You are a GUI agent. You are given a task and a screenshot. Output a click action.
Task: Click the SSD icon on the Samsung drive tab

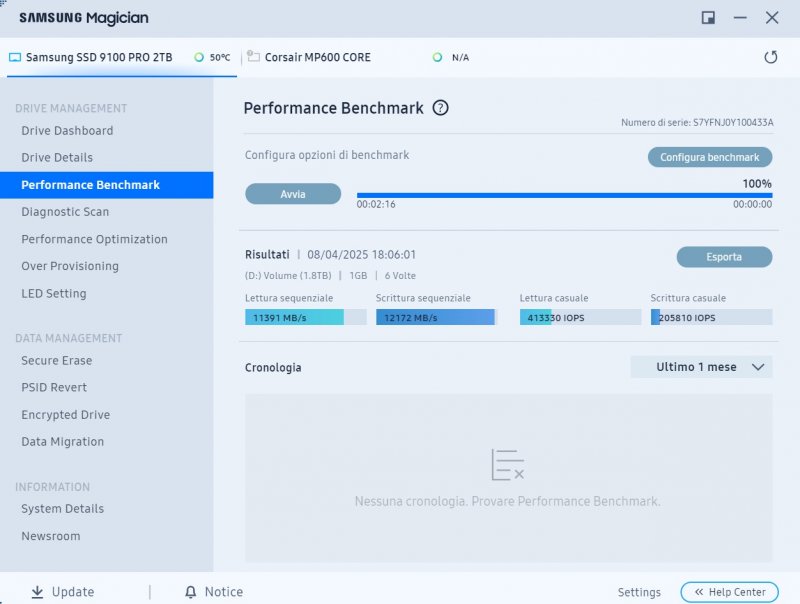coord(15,57)
